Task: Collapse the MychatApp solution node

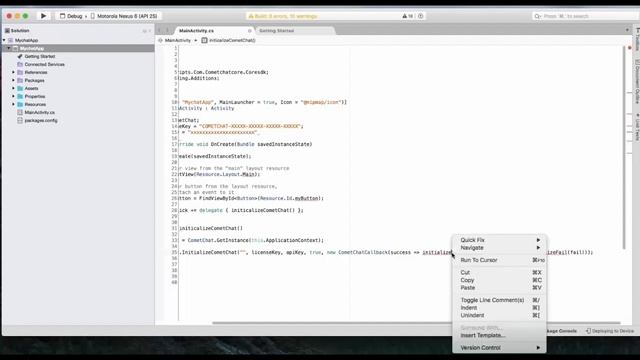Action: pos(4,40)
